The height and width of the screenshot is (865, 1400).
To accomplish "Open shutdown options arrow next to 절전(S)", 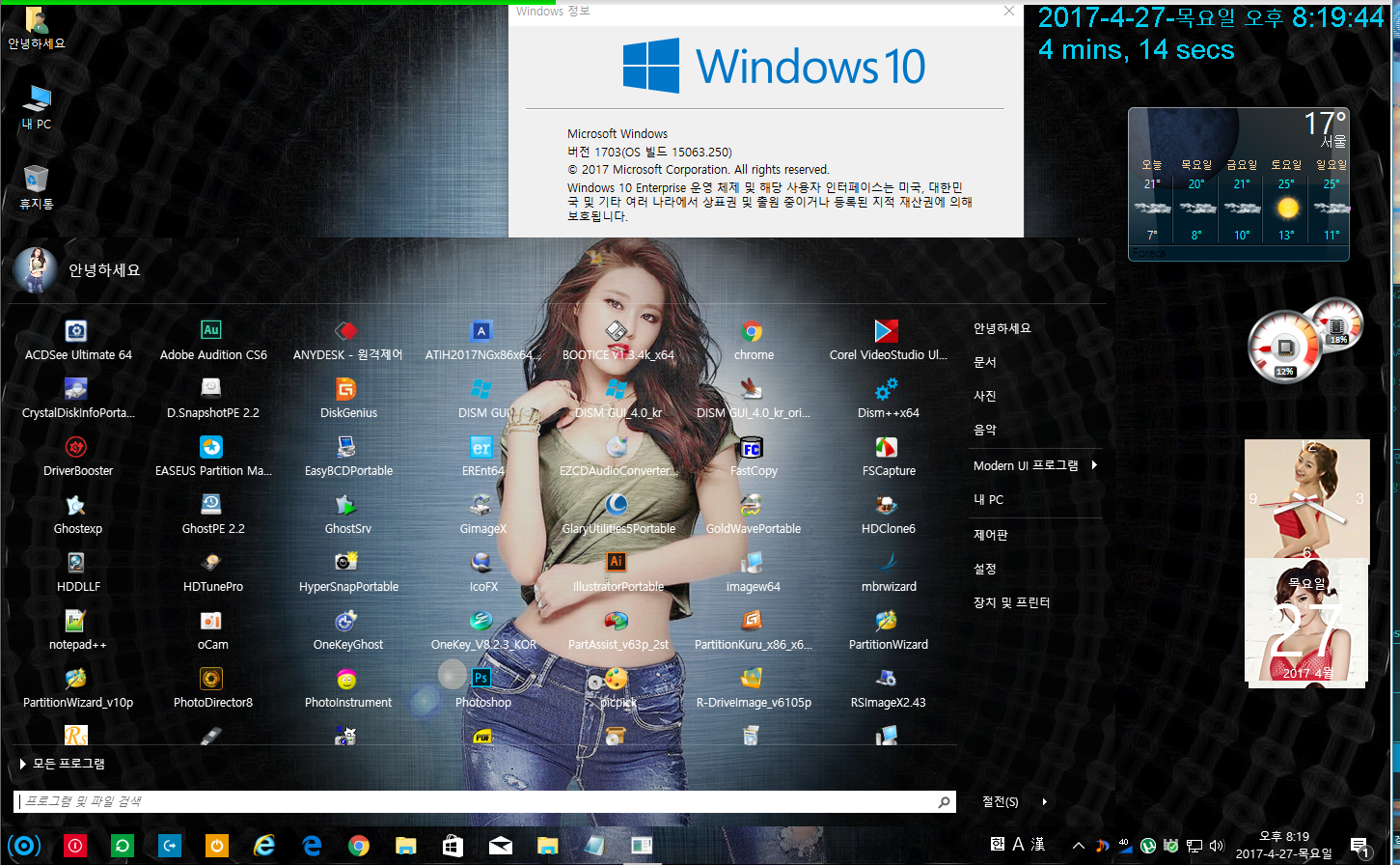I will point(1044,802).
